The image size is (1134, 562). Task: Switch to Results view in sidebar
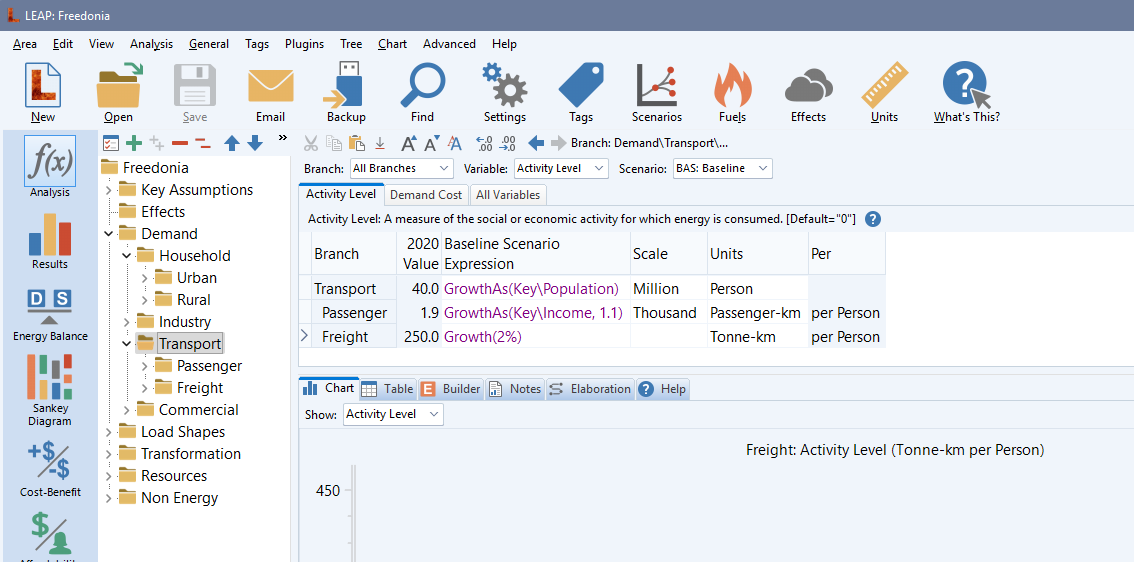click(x=50, y=242)
